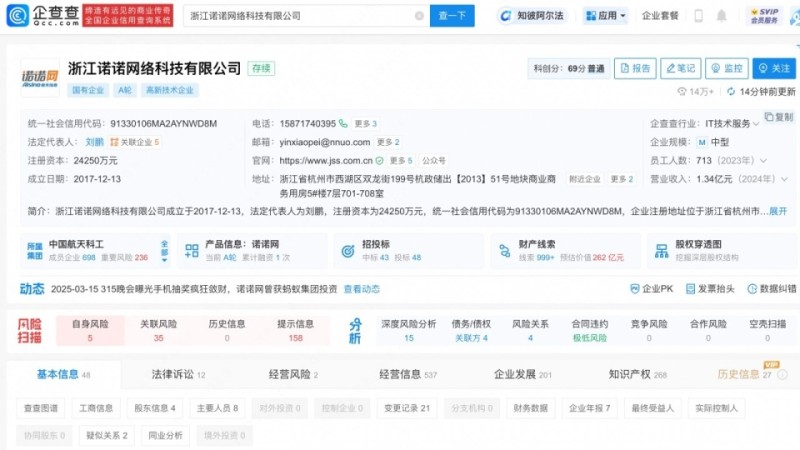Open the 公众号 tag
This screenshot has height=450, width=800.
coord(434,161)
